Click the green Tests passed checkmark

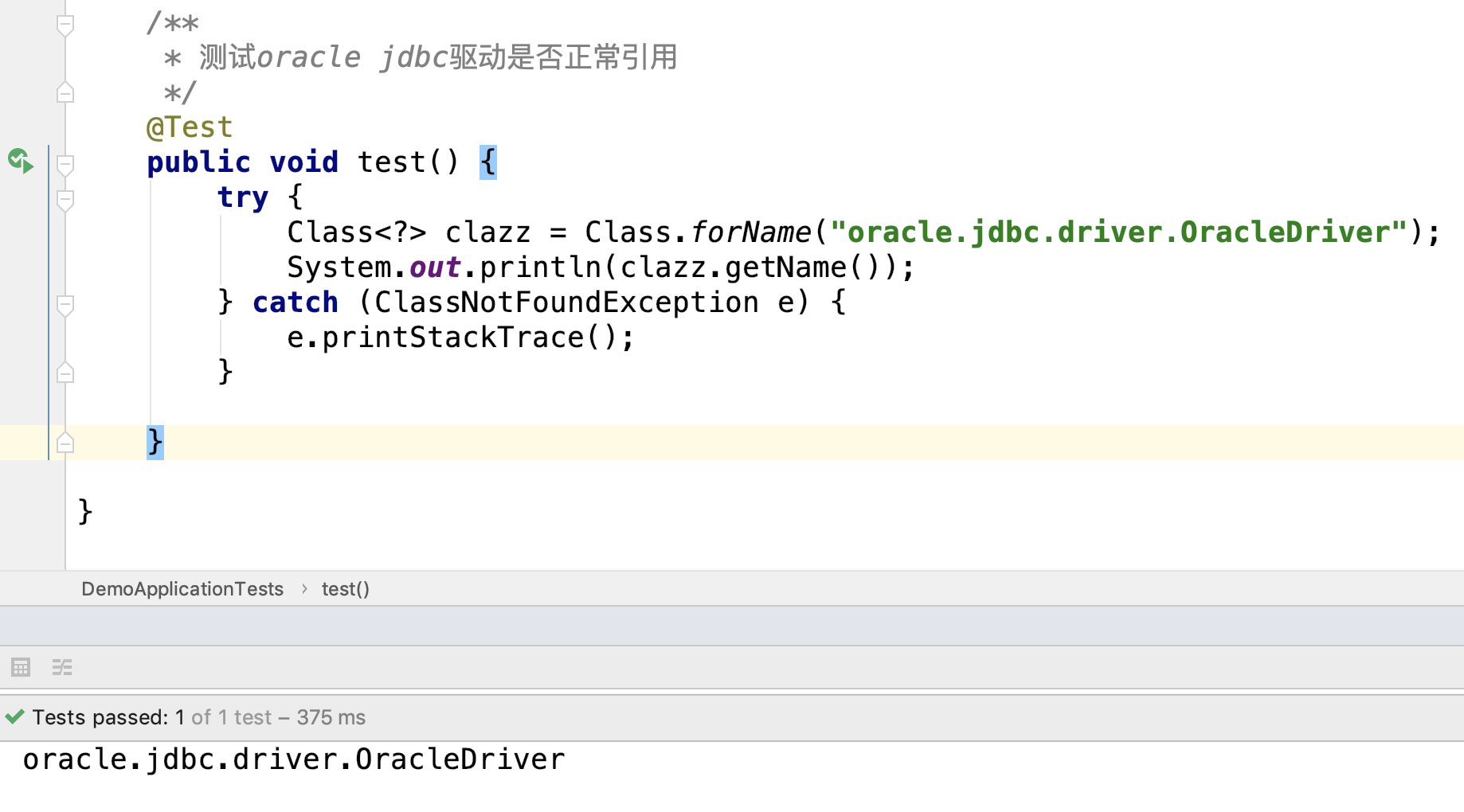click(x=15, y=716)
